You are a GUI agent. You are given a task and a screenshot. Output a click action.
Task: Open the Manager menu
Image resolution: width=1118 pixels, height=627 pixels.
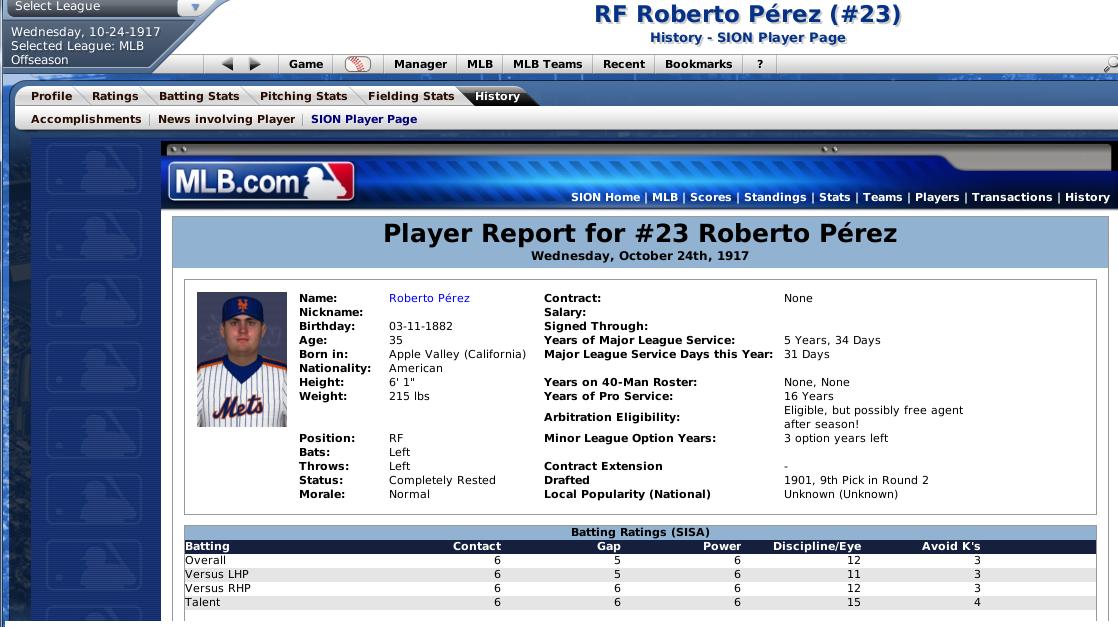click(x=420, y=64)
